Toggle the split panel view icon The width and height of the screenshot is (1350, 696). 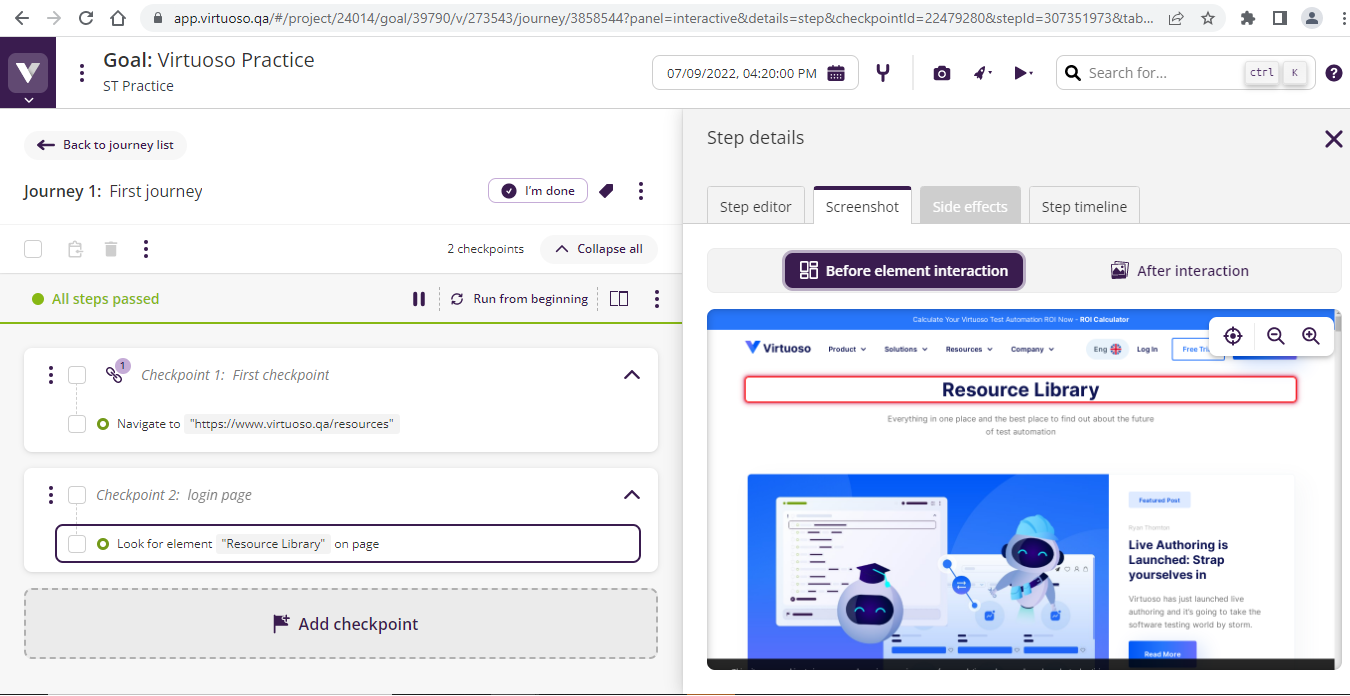619,299
